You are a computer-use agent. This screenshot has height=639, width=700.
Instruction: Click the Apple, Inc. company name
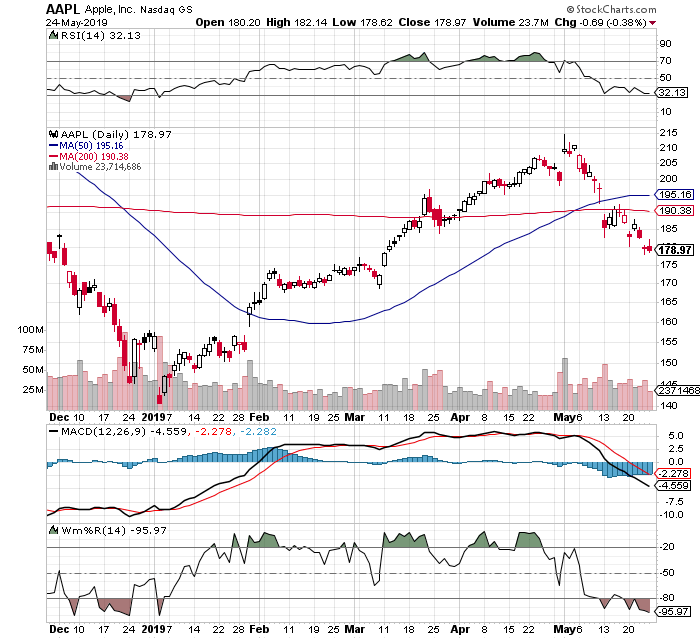pos(109,9)
